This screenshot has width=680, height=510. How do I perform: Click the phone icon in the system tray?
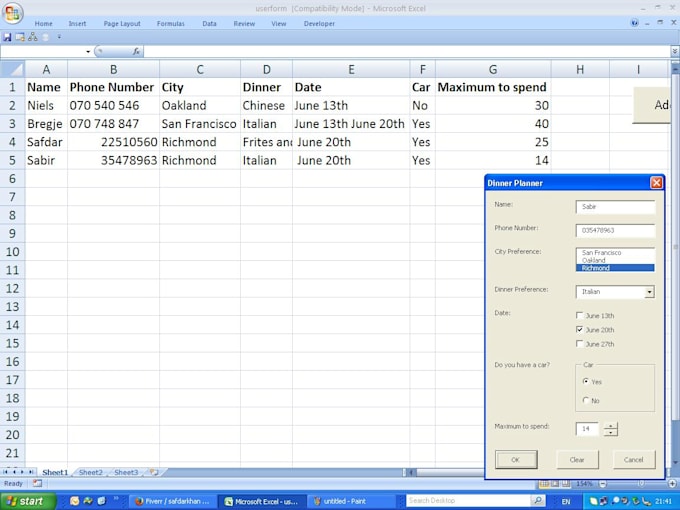coord(647,501)
